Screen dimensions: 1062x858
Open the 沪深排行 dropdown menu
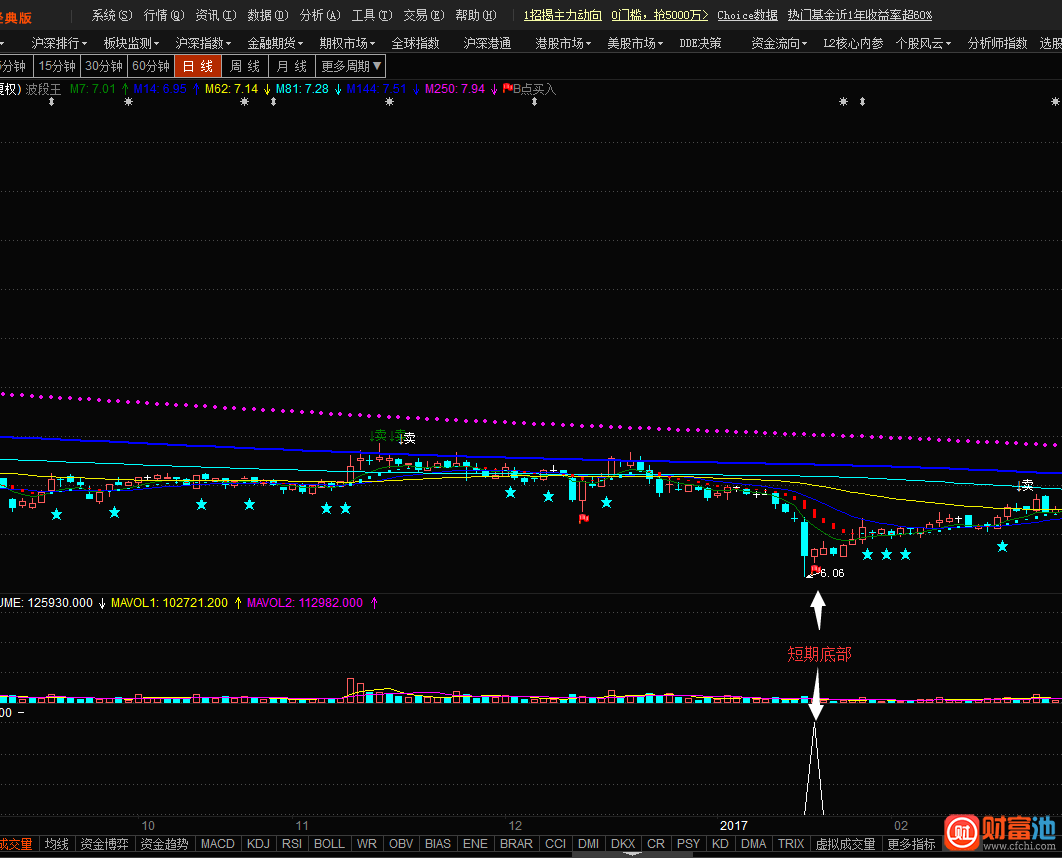pos(59,43)
